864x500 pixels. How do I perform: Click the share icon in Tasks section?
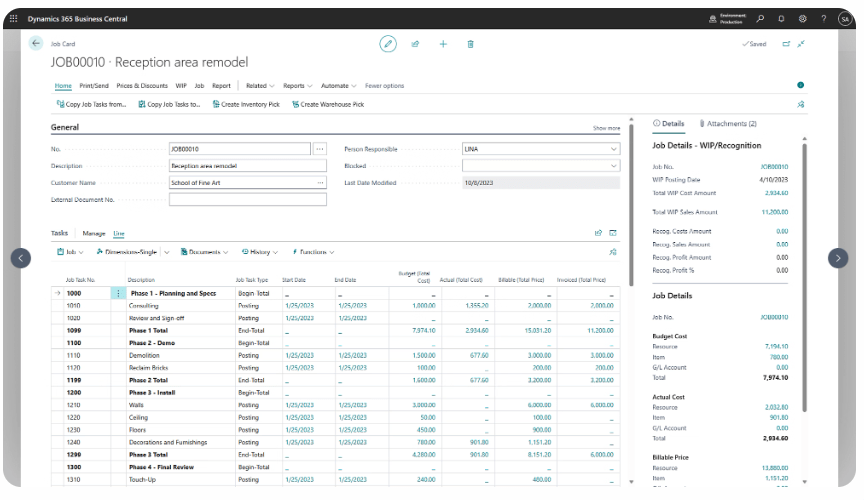coord(598,233)
